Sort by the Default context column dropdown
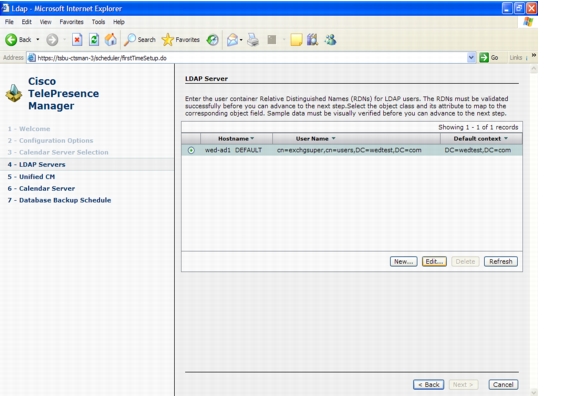Viewport: 574px width, 396px height. click(x=506, y=138)
